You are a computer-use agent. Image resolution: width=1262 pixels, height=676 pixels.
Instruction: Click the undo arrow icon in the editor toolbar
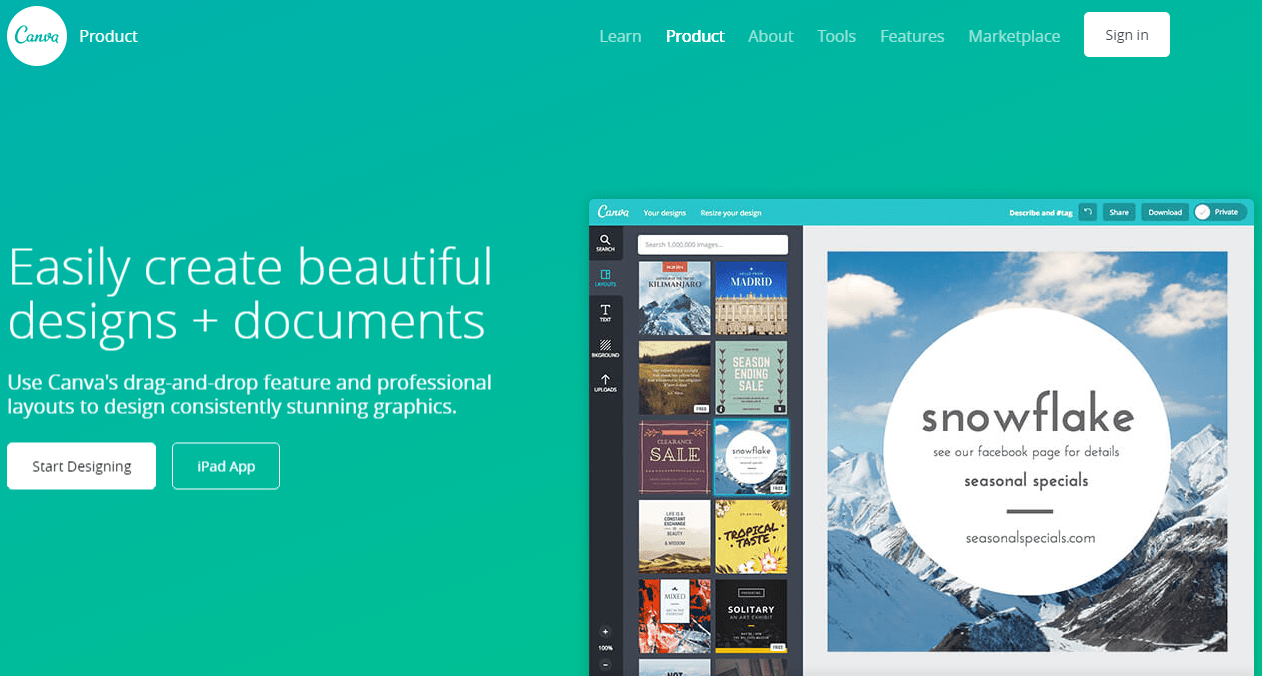(x=1087, y=212)
